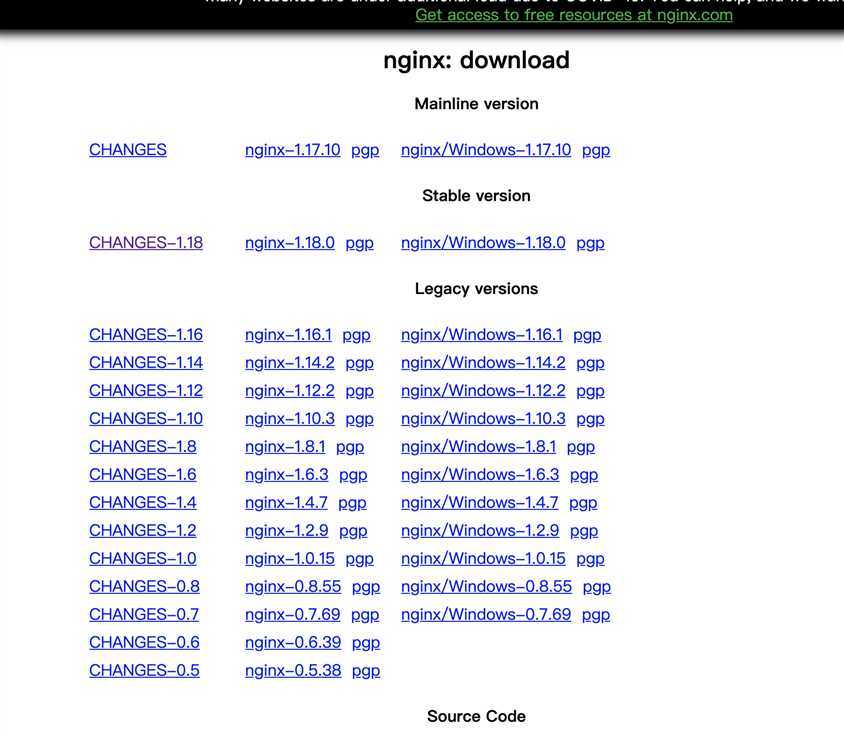The height and width of the screenshot is (738, 844).
Task: Open pgp signature for nginx/Windows-1.8.1
Action: (581, 448)
